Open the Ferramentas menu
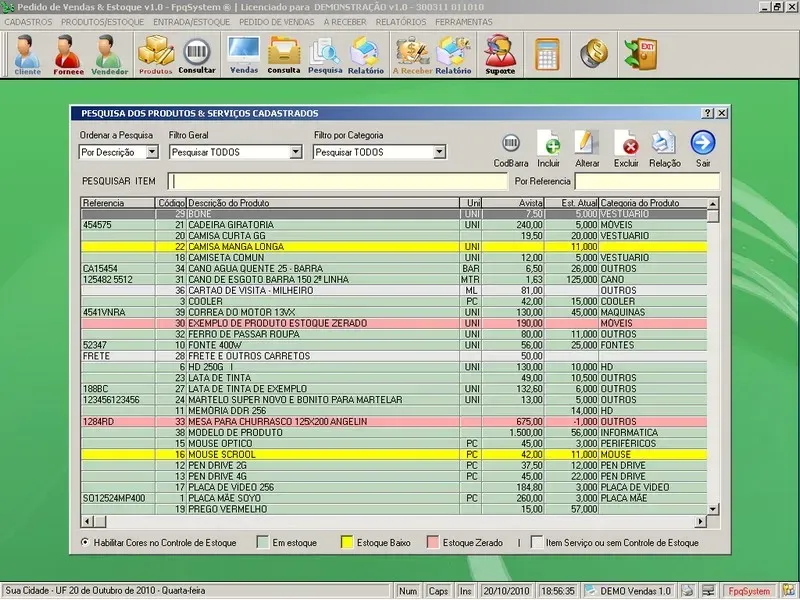The image size is (800, 600). (x=464, y=21)
